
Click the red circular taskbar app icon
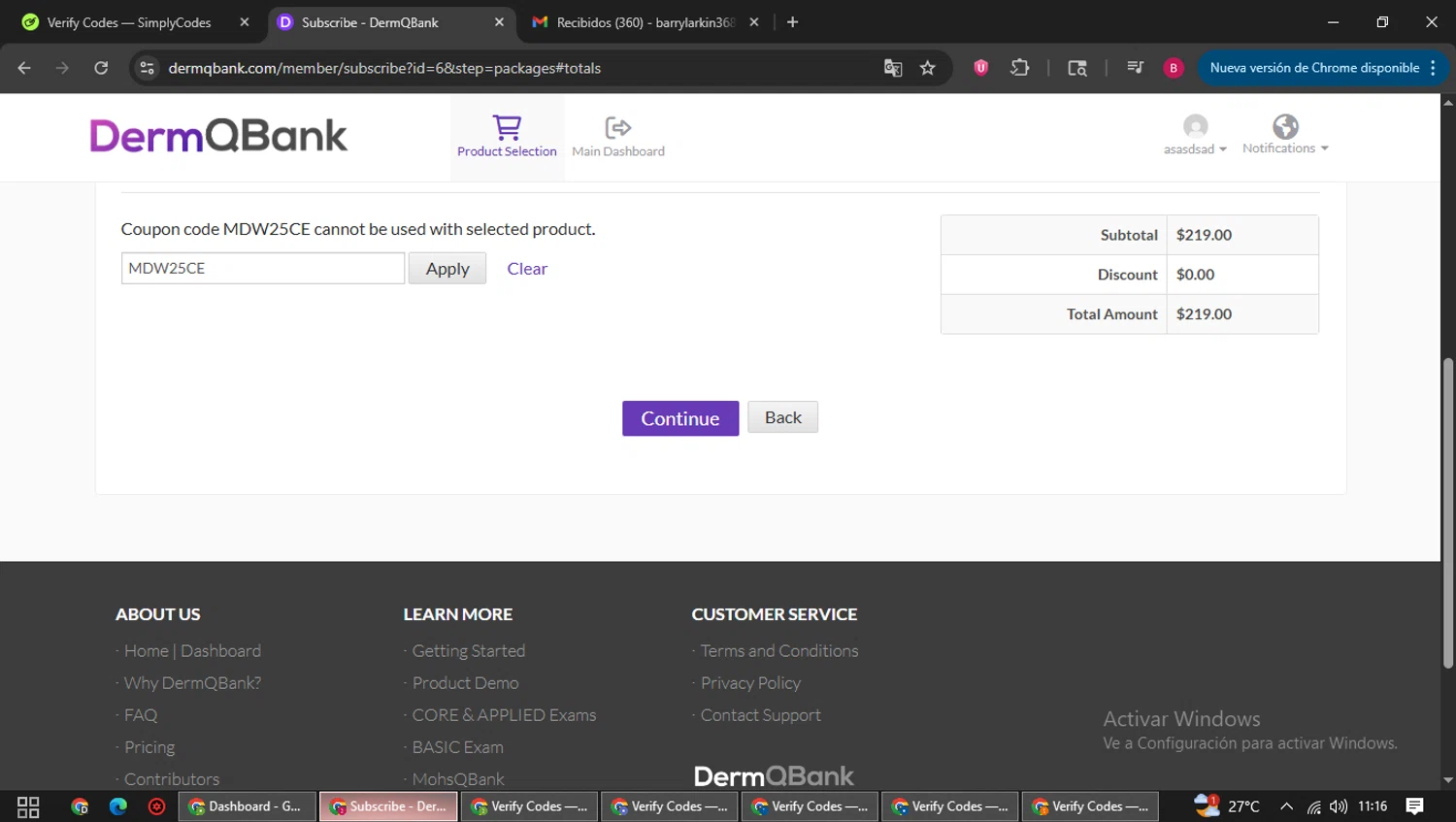[156, 806]
